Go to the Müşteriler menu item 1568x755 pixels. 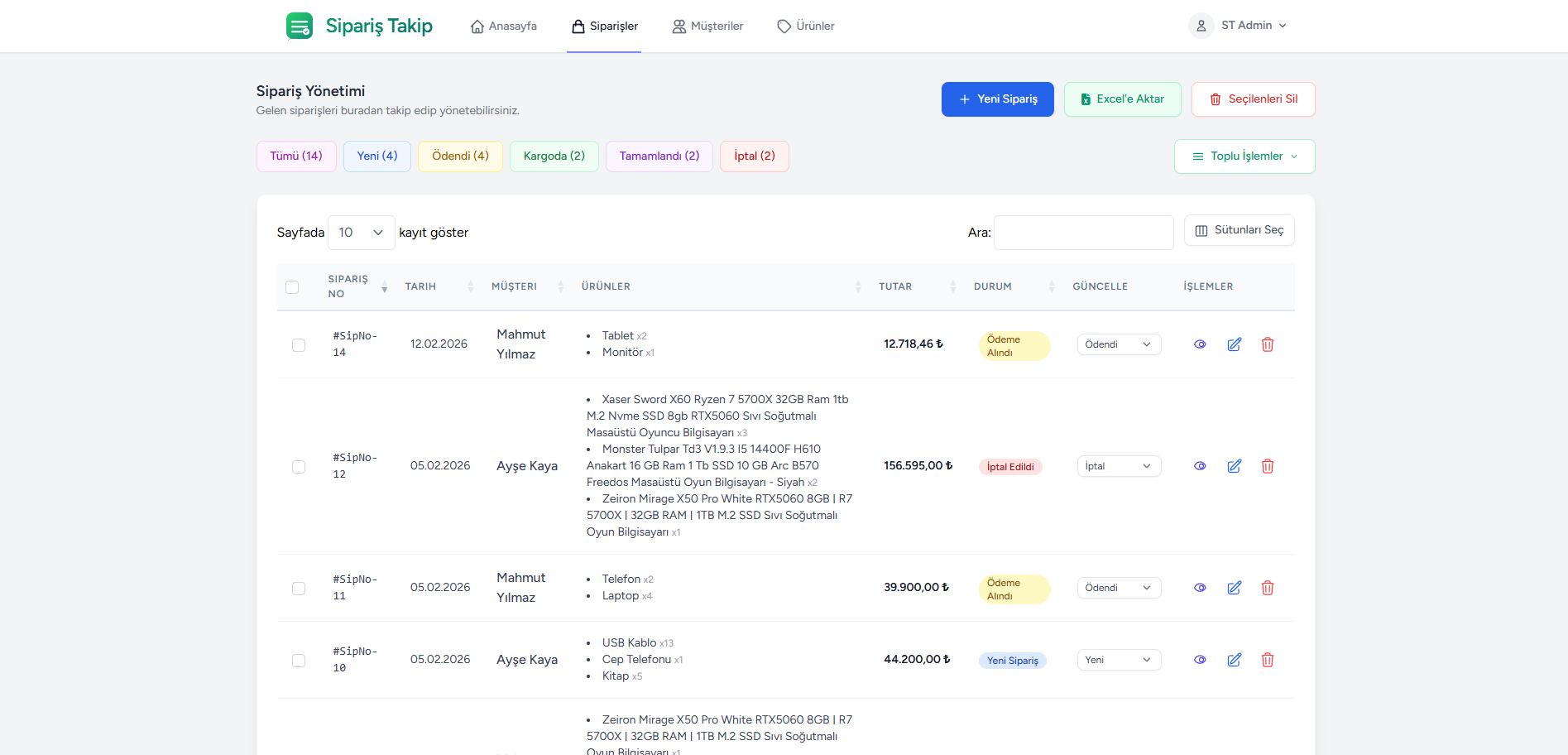(707, 26)
